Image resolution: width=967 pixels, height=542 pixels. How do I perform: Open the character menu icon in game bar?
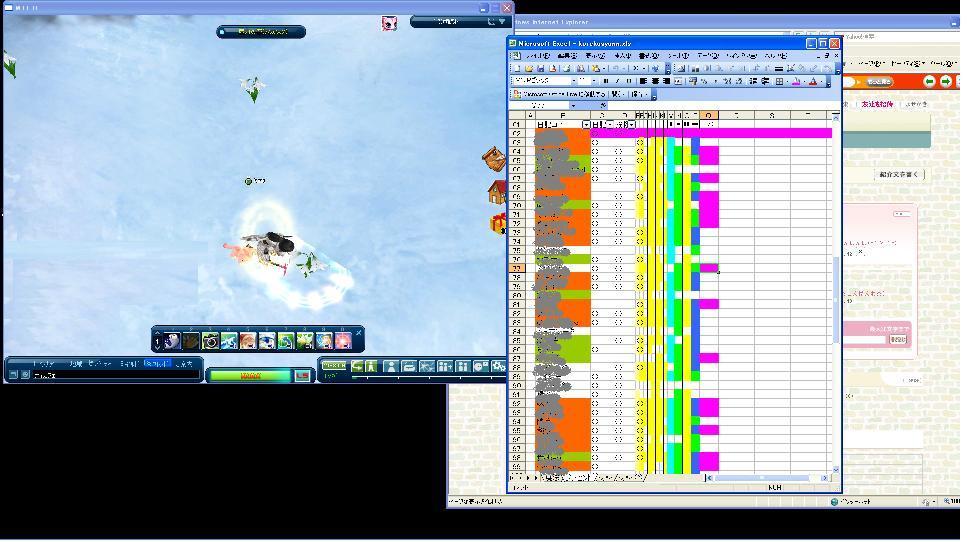pyautogui.click(x=390, y=366)
